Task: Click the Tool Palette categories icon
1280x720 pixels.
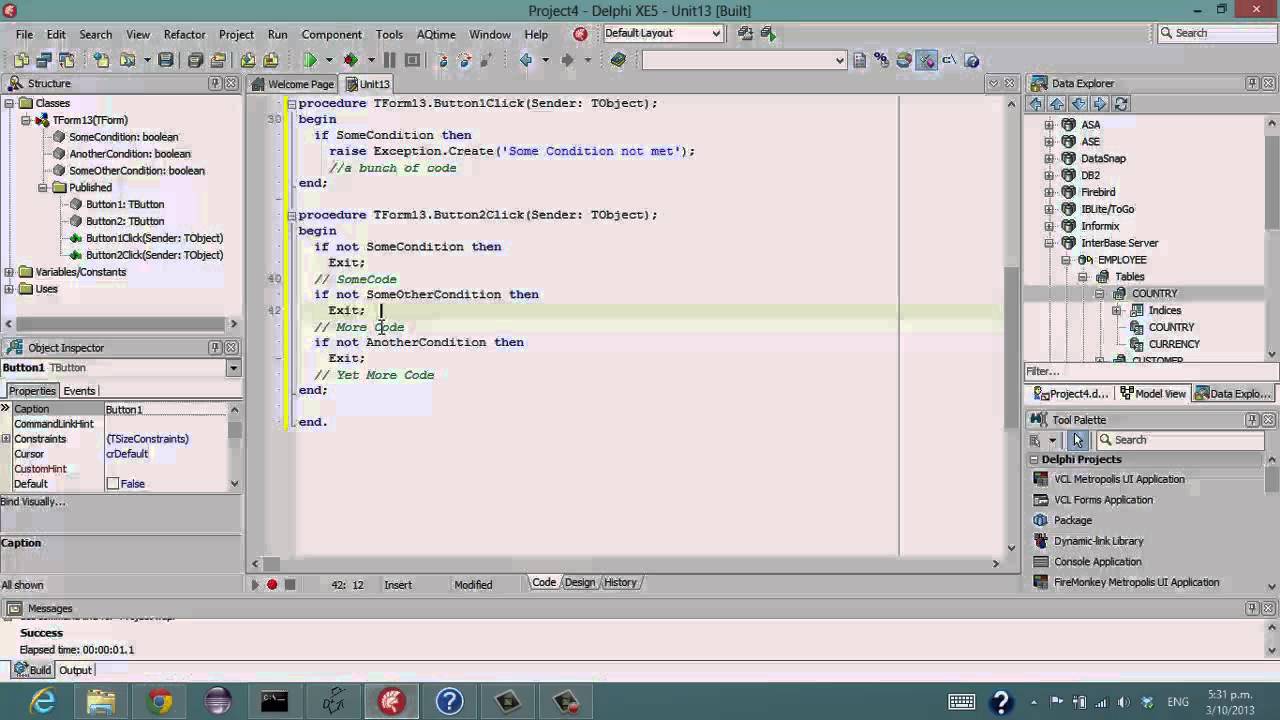Action: (1036, 440)
